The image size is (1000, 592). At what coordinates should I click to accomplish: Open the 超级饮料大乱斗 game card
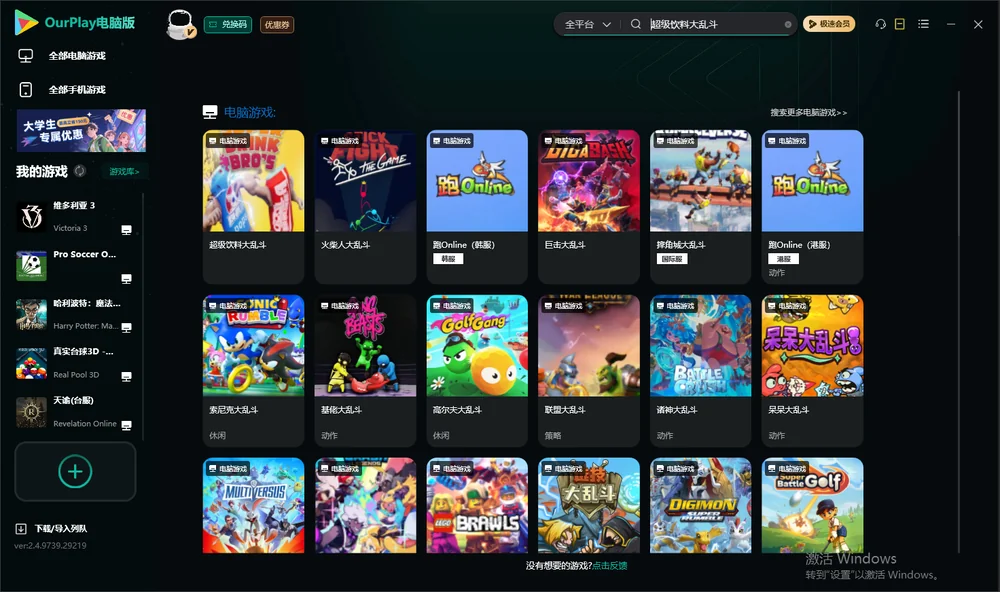[253, 206]
